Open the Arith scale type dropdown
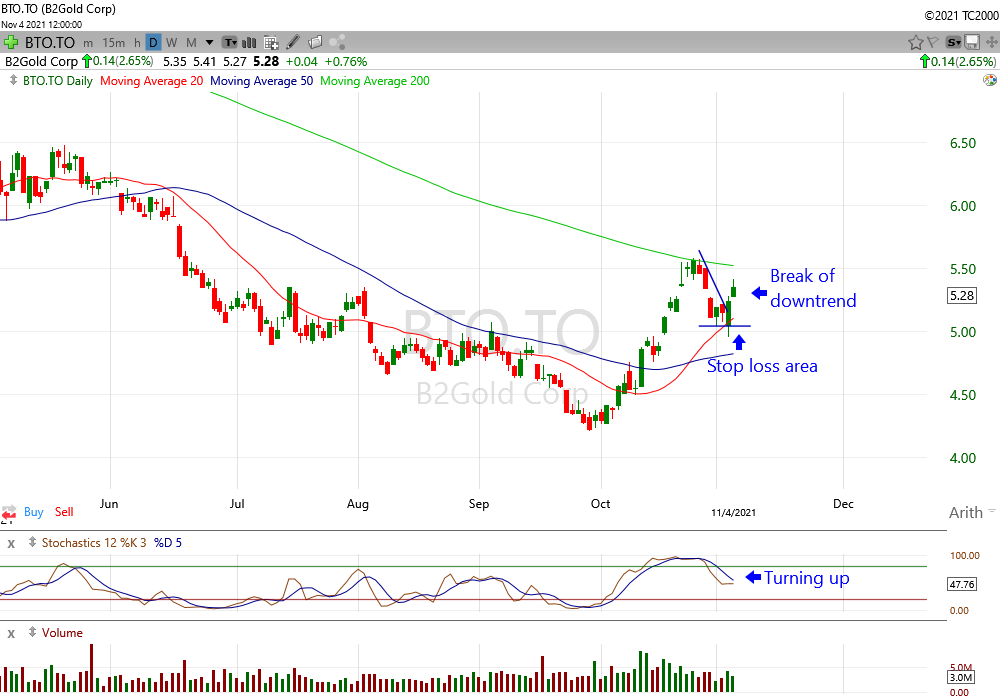This screenshot has width=1000, height=700. tap(971, 513)
